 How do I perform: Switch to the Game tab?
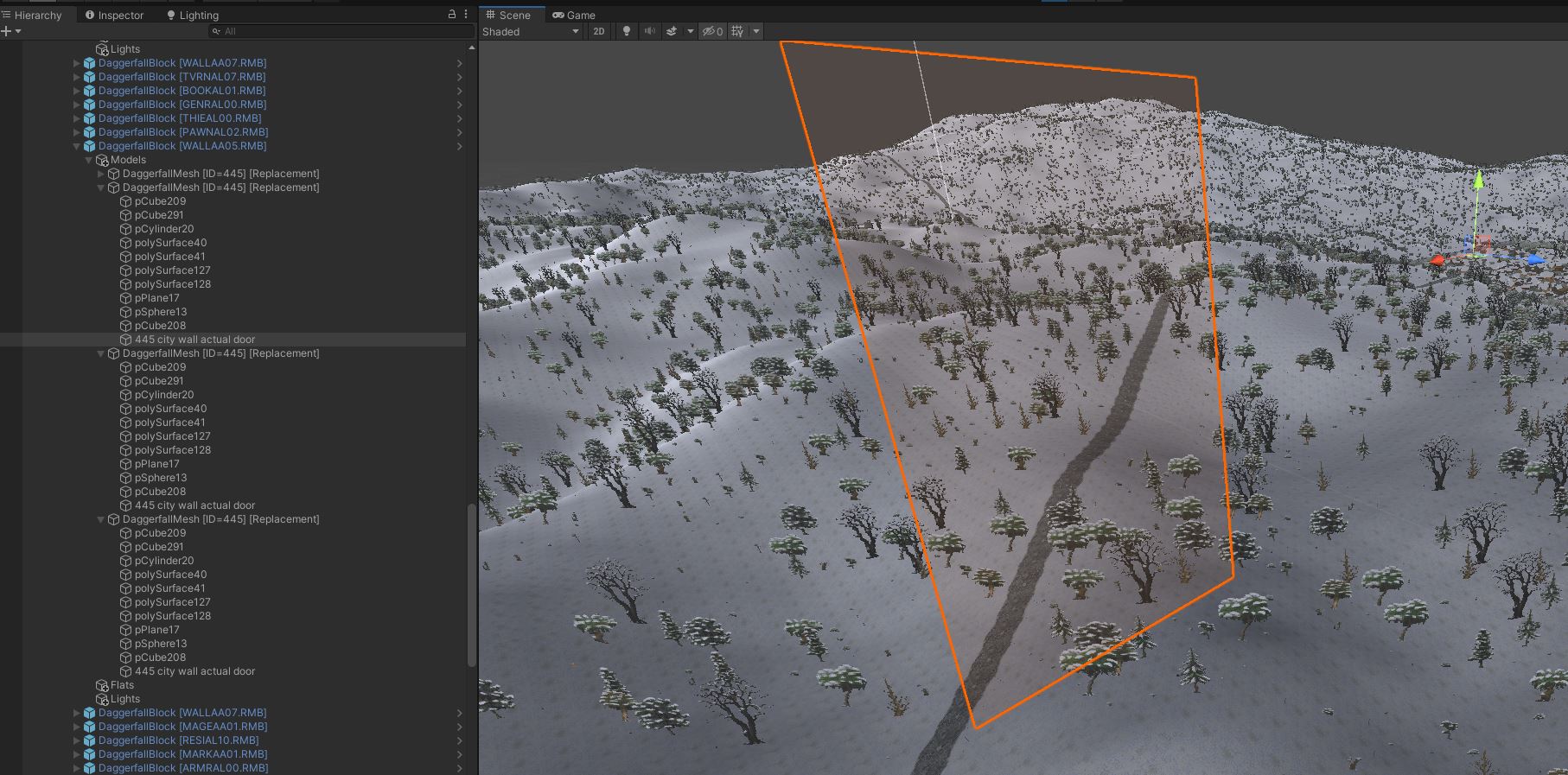click(574, 15)
